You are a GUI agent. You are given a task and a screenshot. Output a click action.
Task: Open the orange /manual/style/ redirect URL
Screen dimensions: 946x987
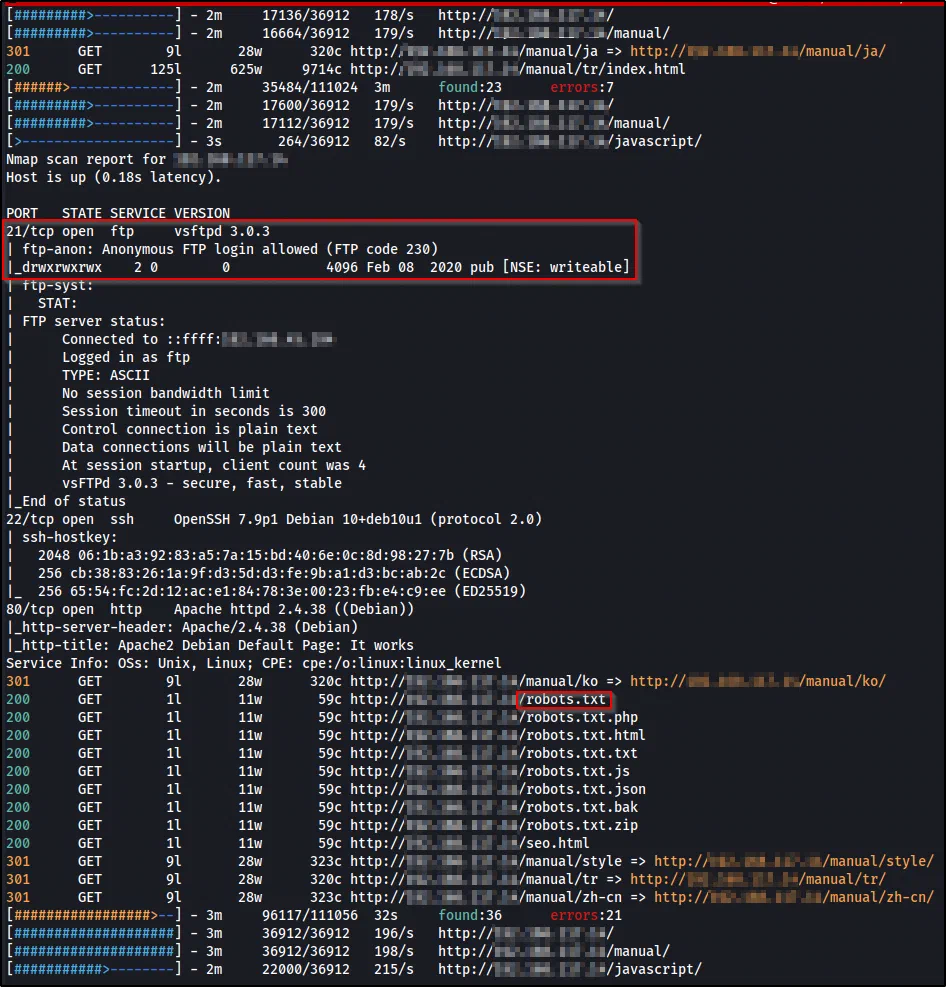tap(794, 861)
